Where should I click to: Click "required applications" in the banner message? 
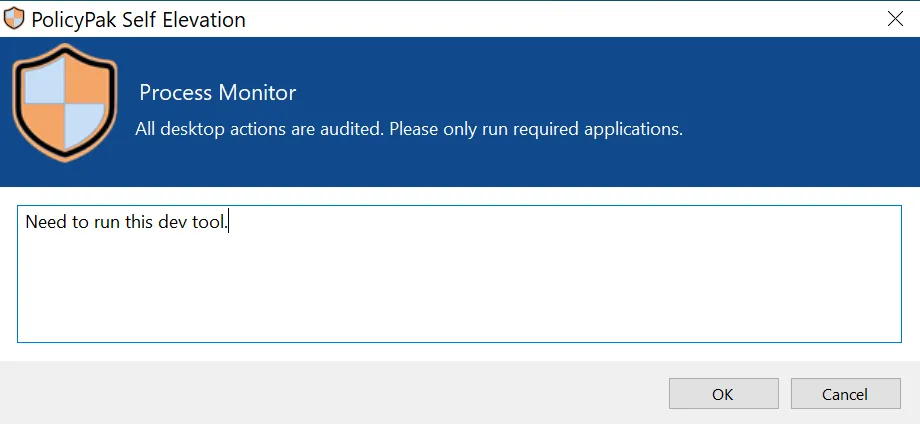coord(601,129)
